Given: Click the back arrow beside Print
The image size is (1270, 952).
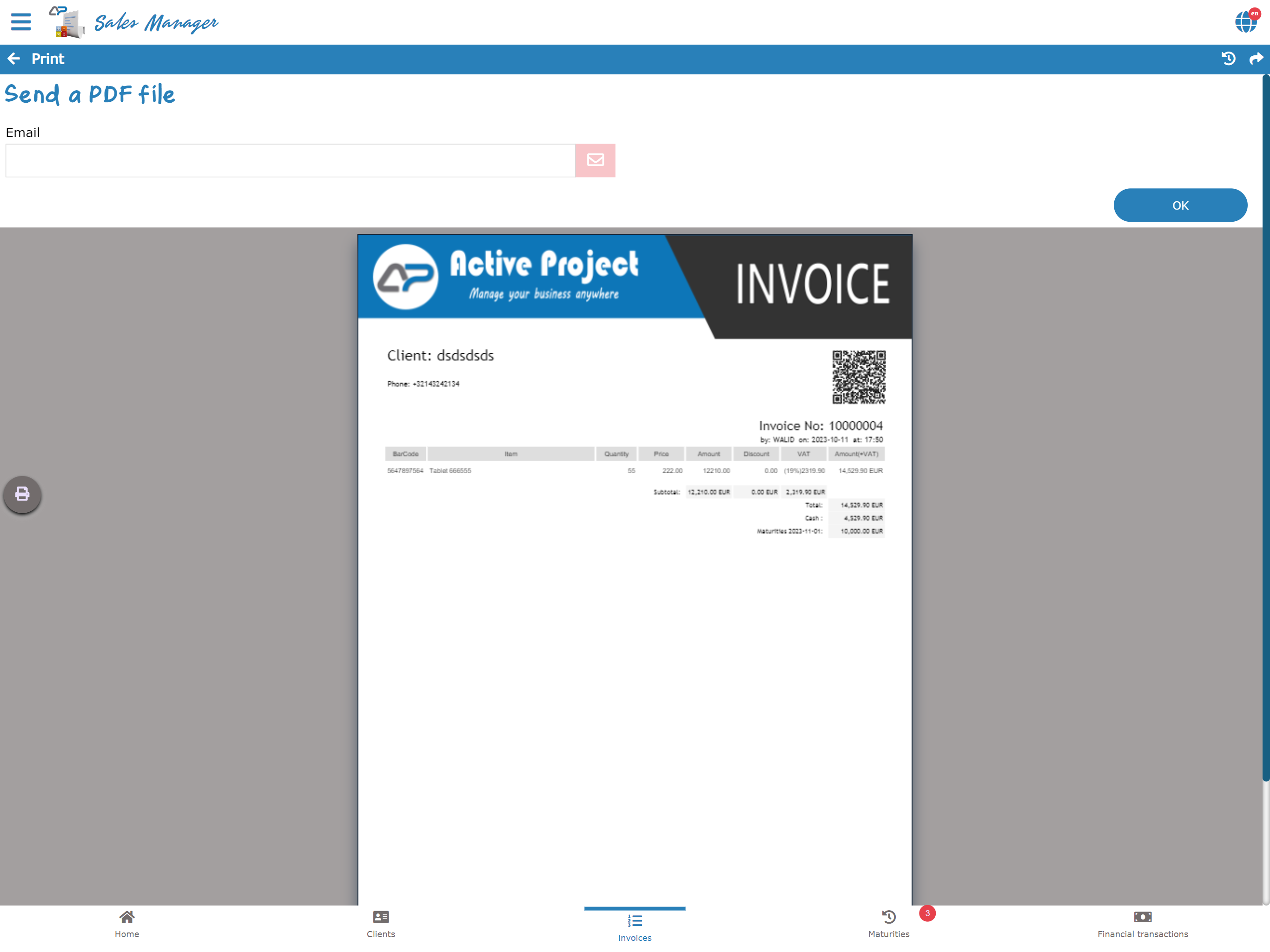Looking at the screenshot, I should tap(14, 59).
